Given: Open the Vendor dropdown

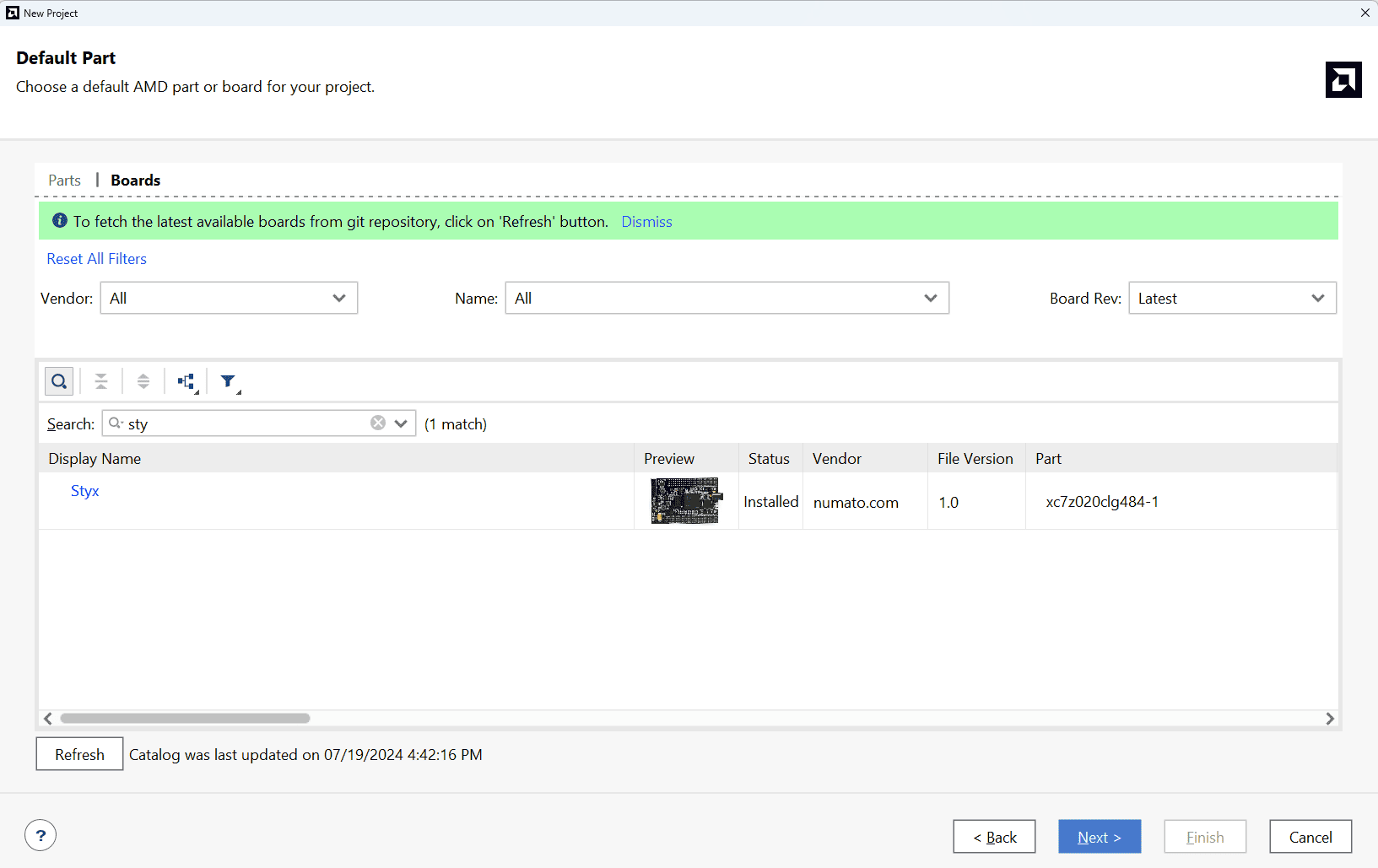Looking at the screenshot, I should click(229, 298).
